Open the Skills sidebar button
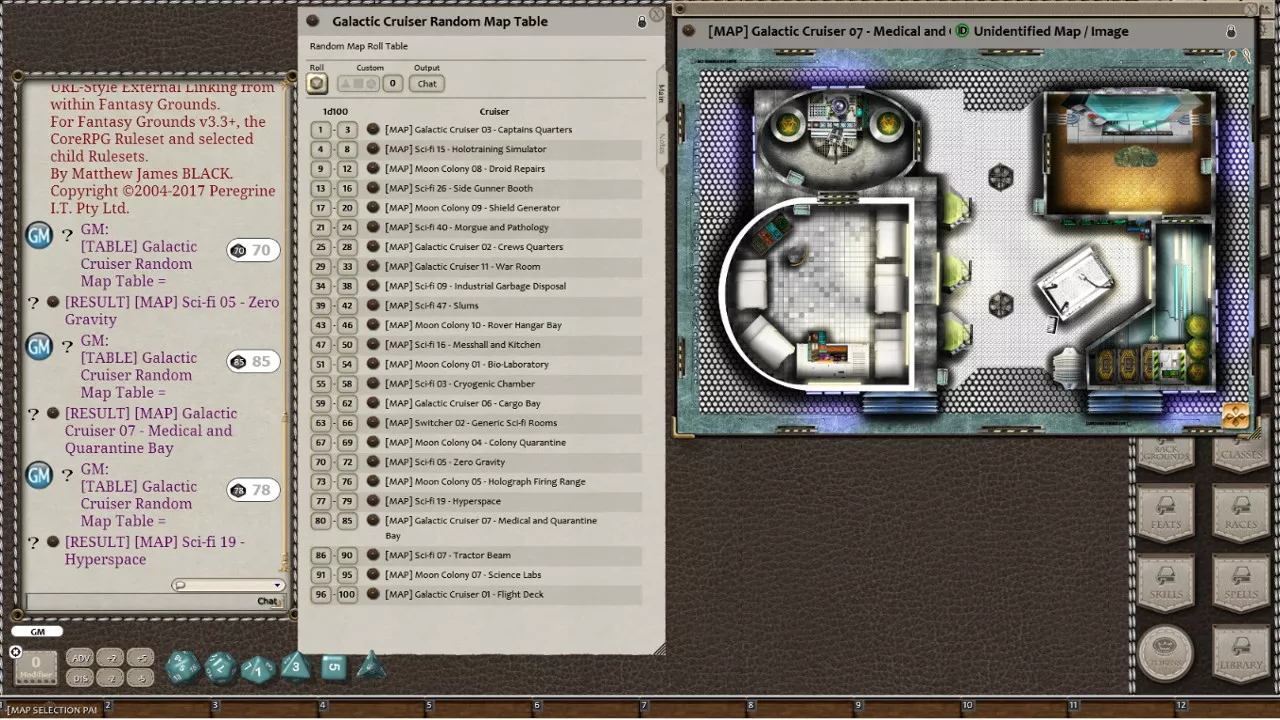Screen dimensions: 1280x720 tap(1166, 582)
